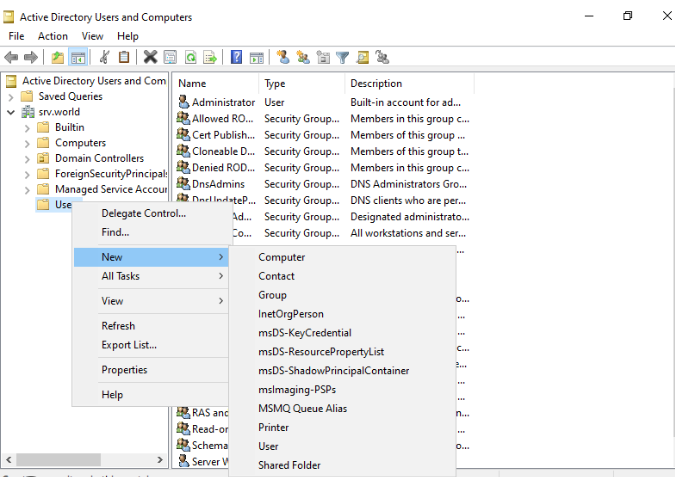Expand the Saved Queries node

pyautogui.click(x=11, y=97)
